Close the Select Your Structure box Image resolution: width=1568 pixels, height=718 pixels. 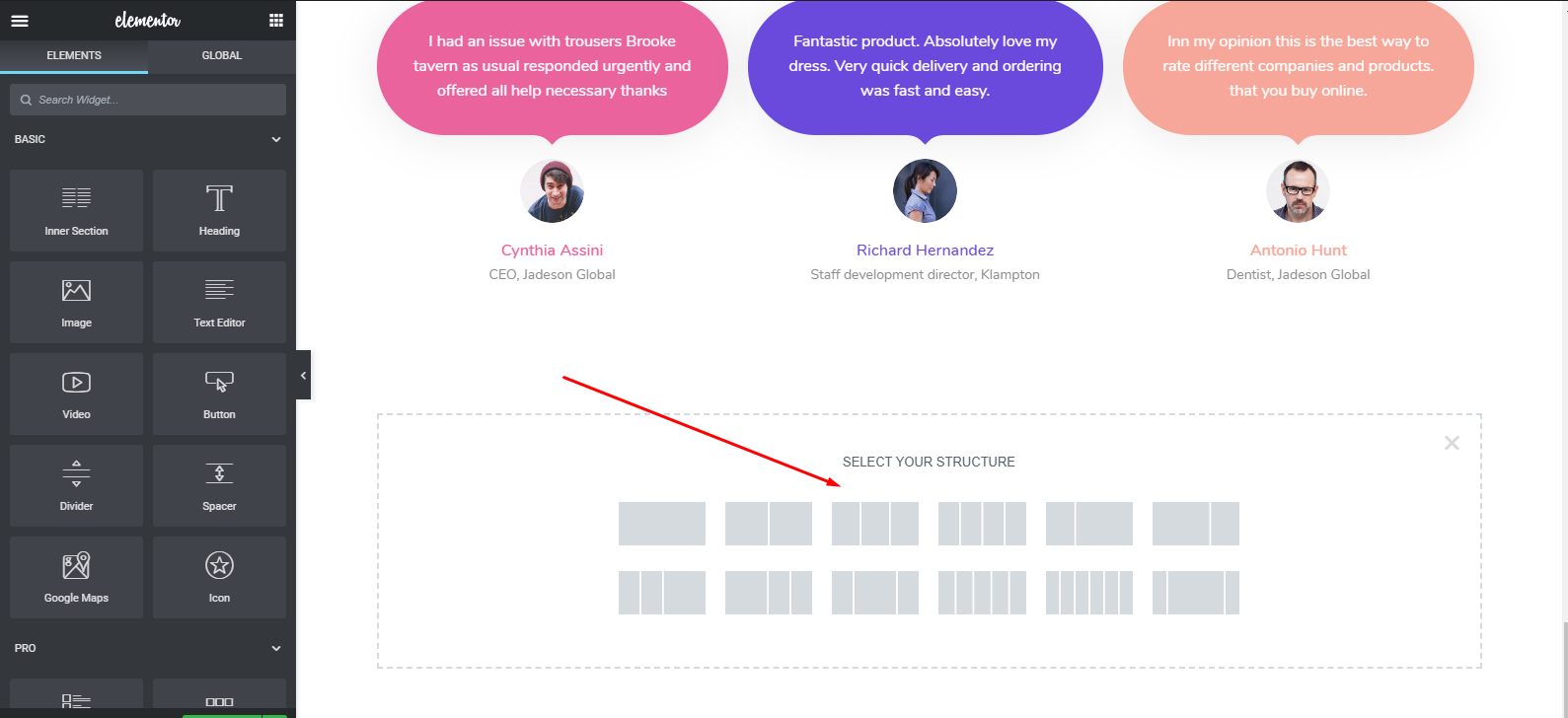click(x=1452, y=443)
